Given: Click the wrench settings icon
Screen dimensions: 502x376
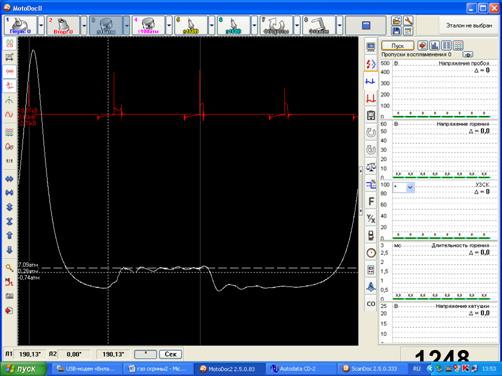Looking at the screenshot, I should pos(408,21).
